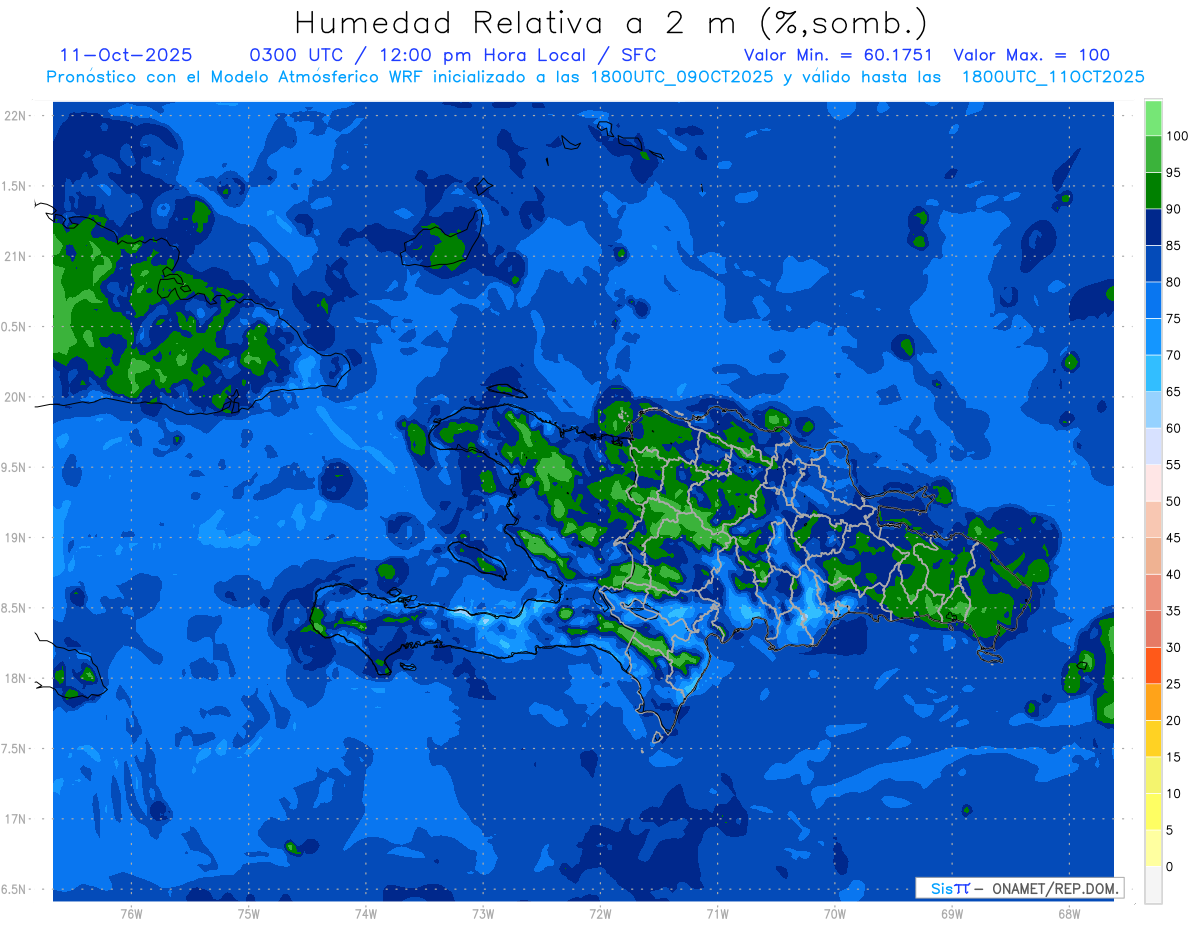The height and width of the screenshot is (927, 1200).
Task: Click the WRF model forecast description line
Action: point(595,77)
